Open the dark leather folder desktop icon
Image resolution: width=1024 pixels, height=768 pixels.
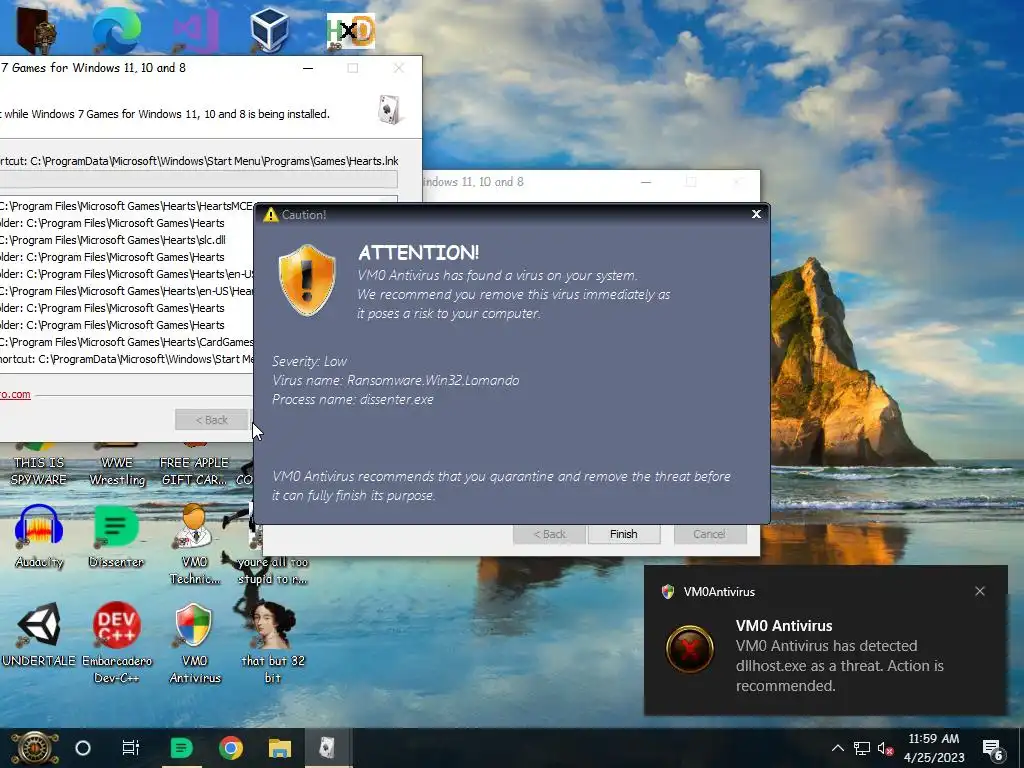pyautogui.click(x=35, y=29)
